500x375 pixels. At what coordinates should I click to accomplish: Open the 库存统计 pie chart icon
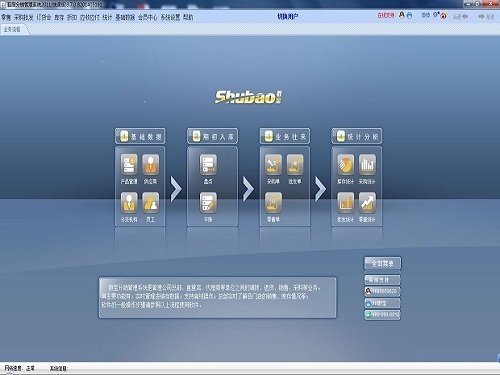(345, 165)
